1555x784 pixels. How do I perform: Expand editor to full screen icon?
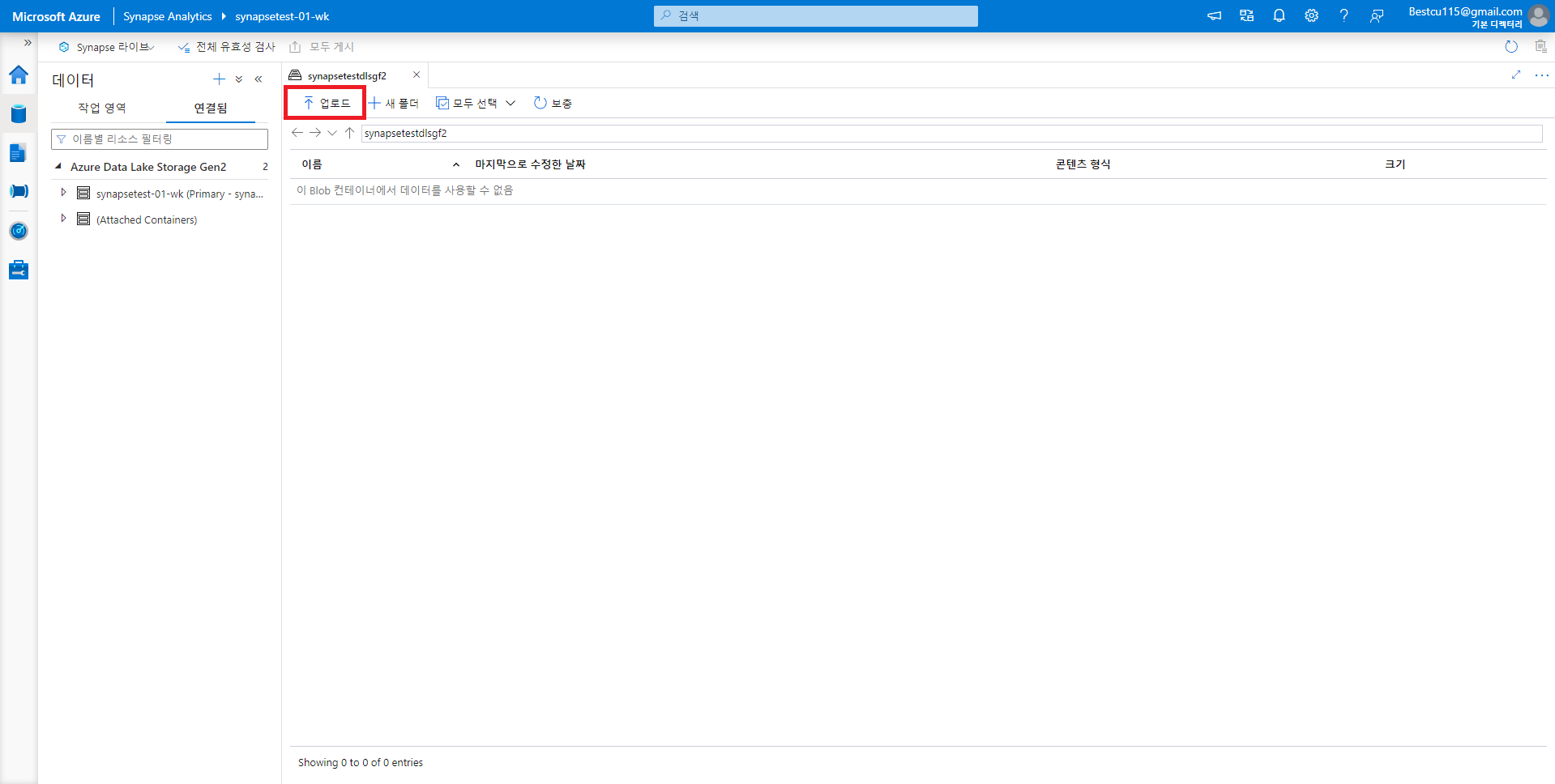(x=1516, y=75)
